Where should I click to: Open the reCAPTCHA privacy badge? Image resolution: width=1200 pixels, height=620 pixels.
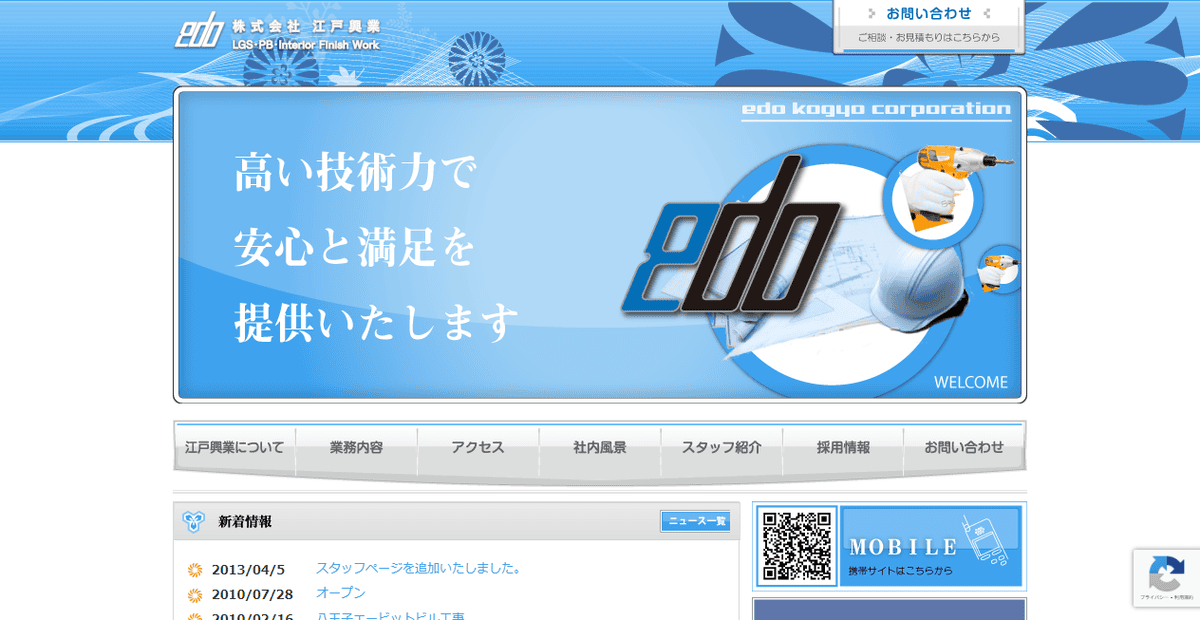tap(1166, 578)
